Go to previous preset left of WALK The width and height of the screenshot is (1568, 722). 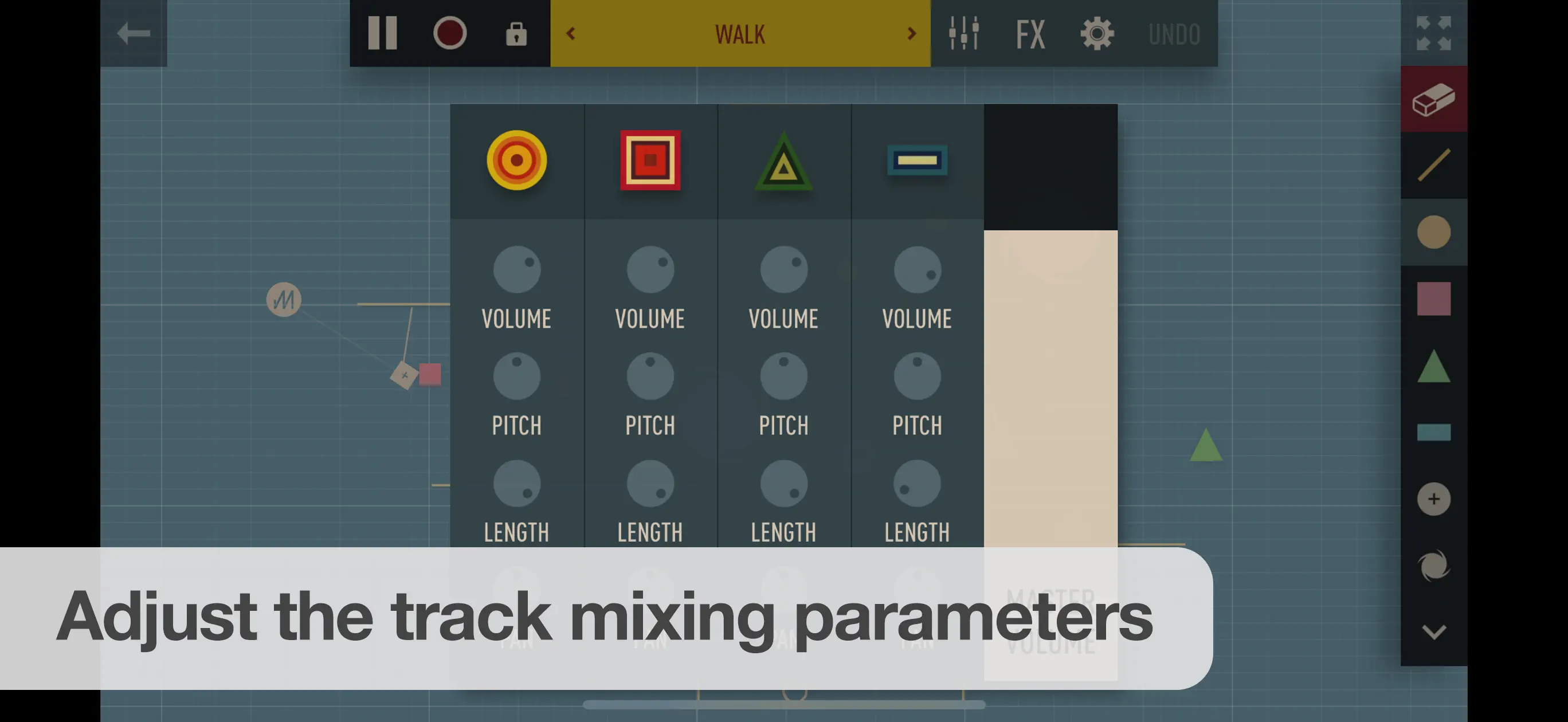tap(570, 33)
